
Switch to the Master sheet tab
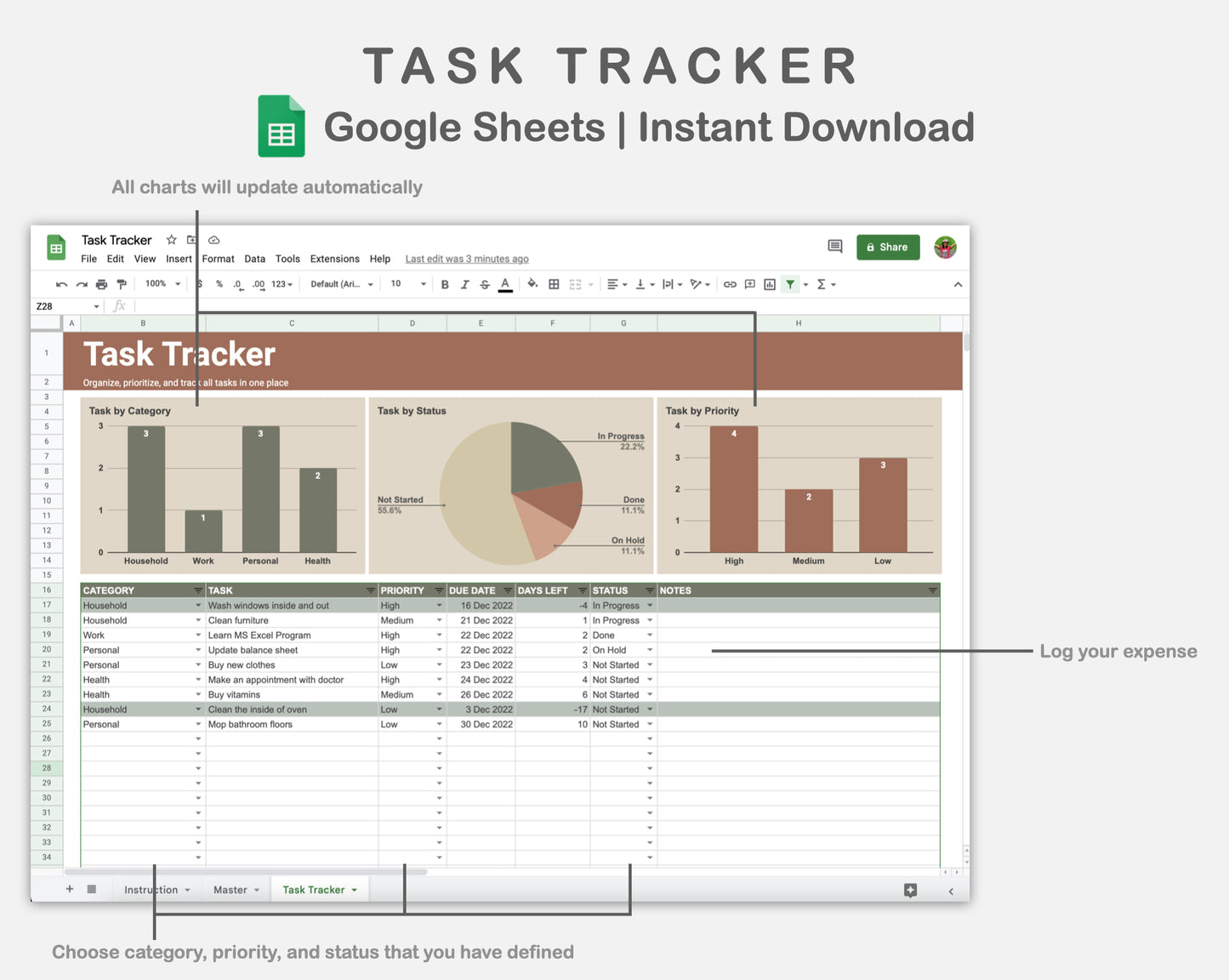point(230,889)
